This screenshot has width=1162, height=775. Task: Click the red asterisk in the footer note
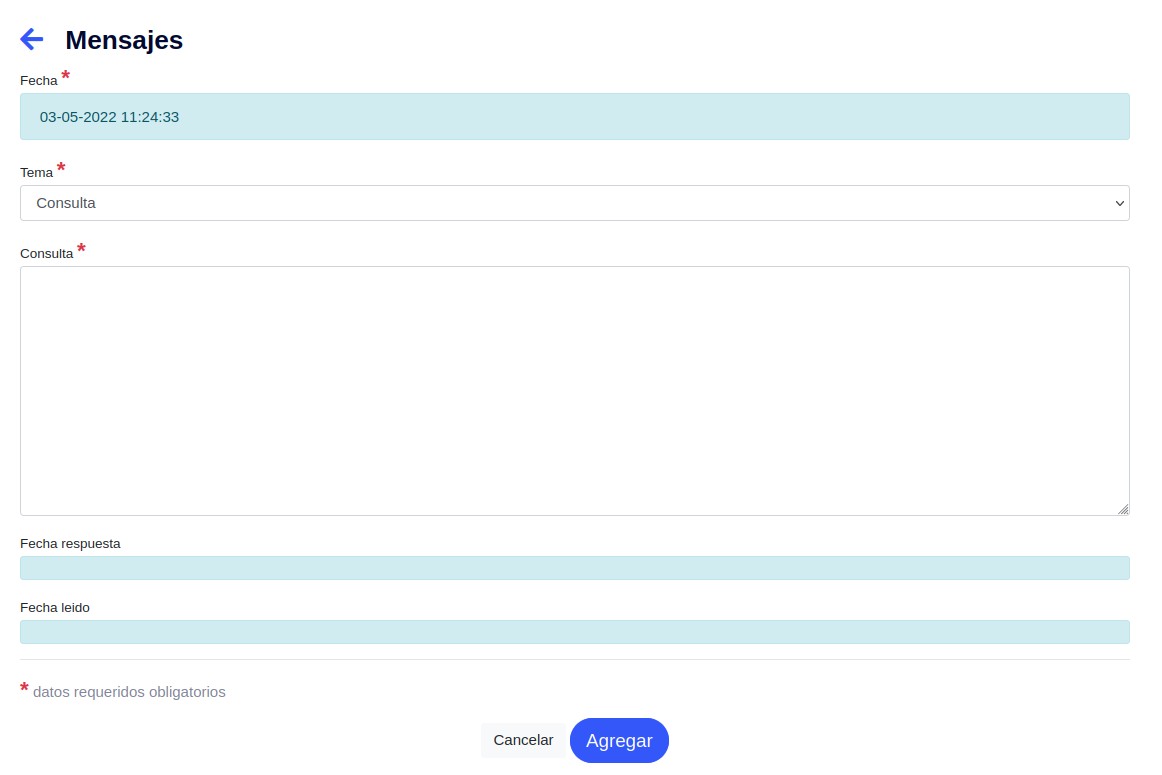tap(24, 689)
